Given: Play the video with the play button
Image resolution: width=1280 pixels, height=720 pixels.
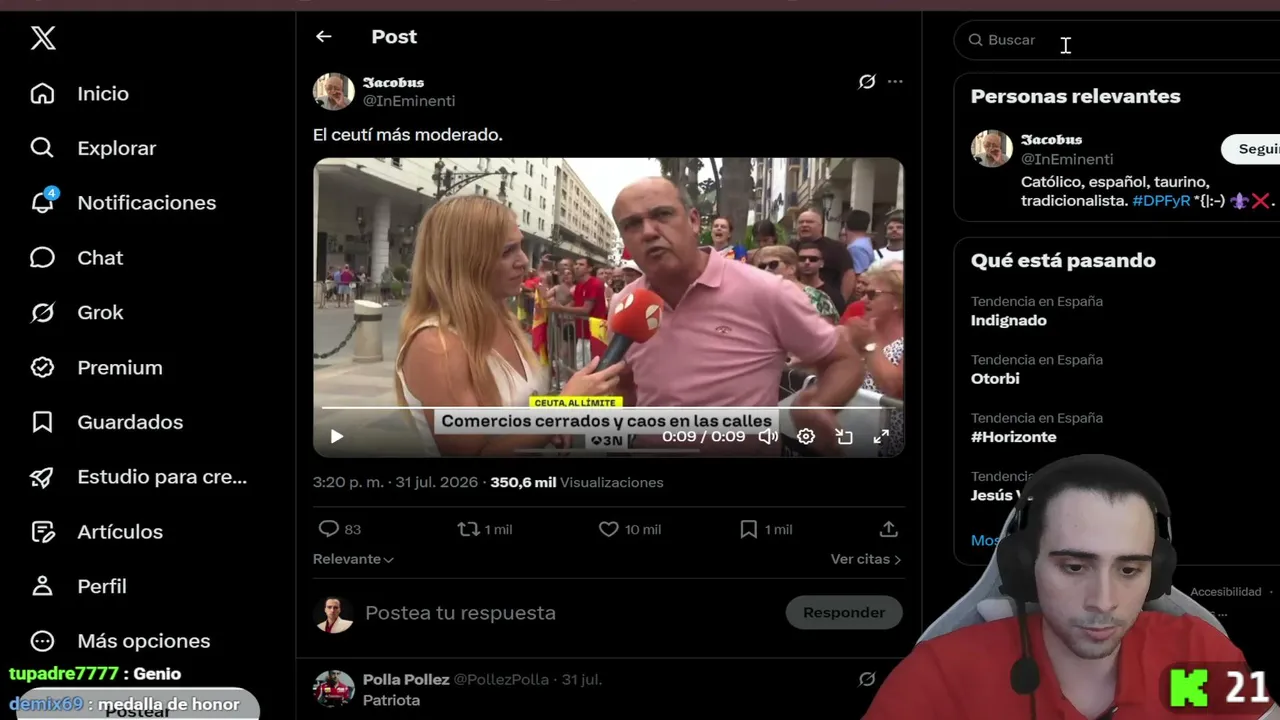Looking at the screenshot, I should [x=337, y=436].
